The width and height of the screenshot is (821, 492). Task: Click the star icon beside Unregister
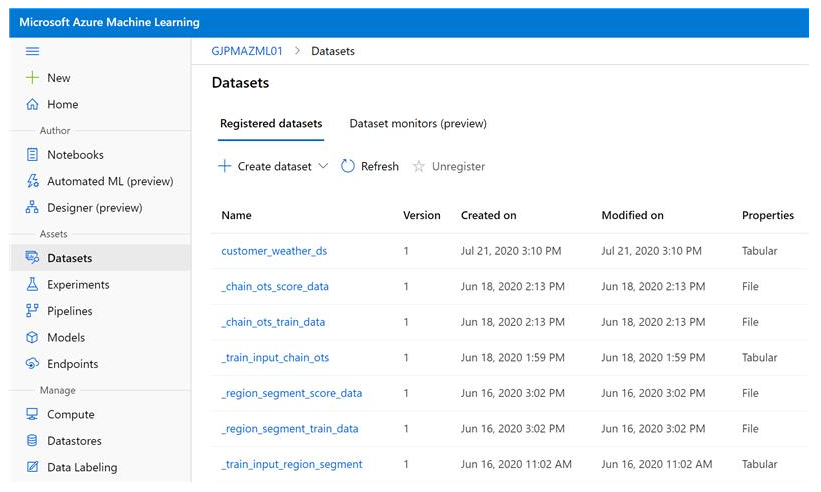[418, 166]
